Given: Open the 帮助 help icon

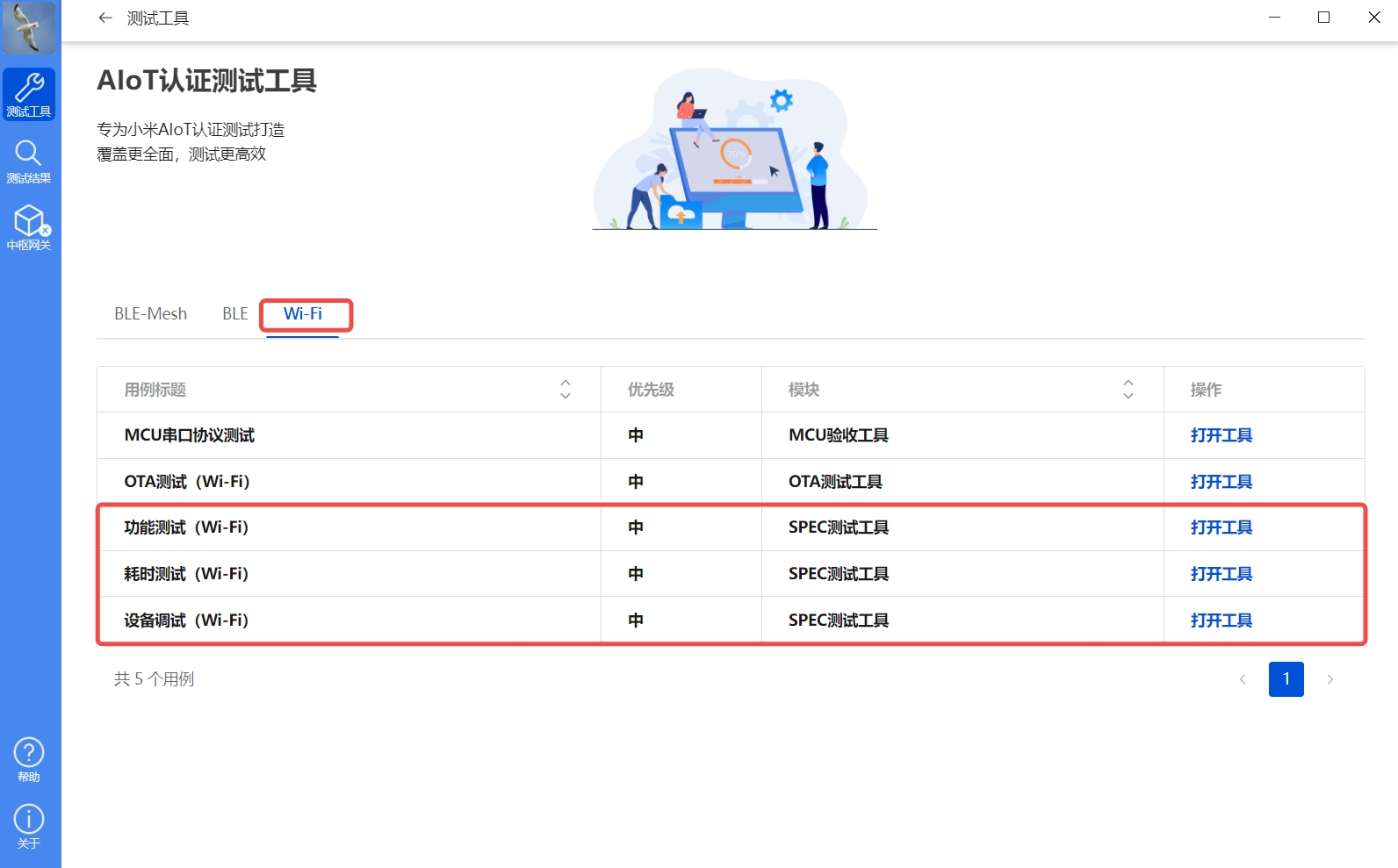Looking at the screenshot, I should tap(29, 760).
